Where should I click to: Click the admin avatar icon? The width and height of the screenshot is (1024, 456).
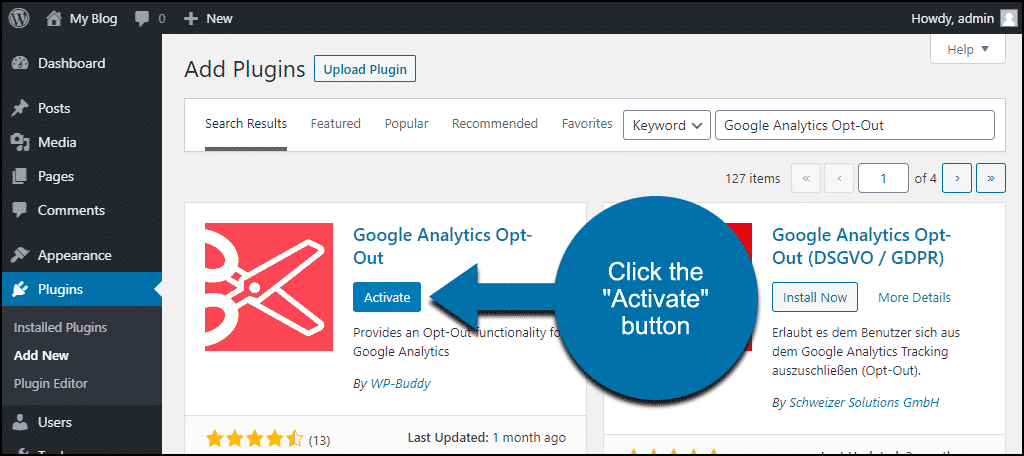1008,19
